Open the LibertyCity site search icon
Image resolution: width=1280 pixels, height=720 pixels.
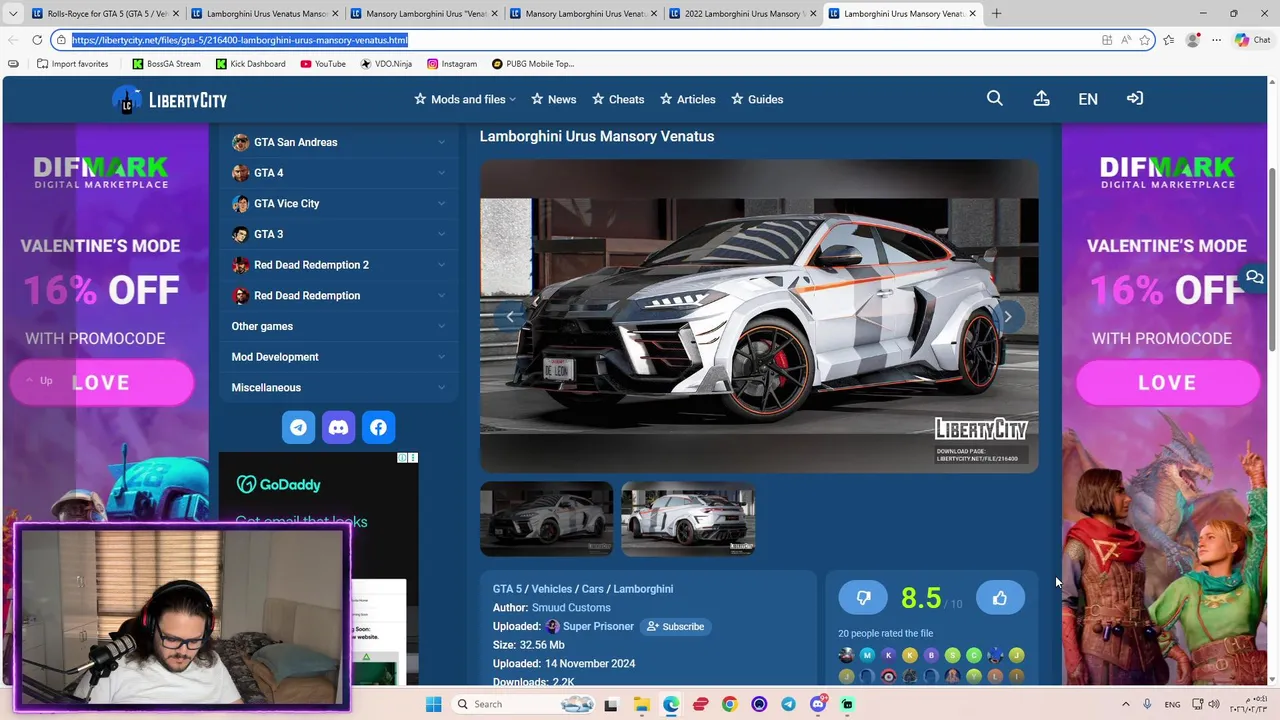(994, 98)
